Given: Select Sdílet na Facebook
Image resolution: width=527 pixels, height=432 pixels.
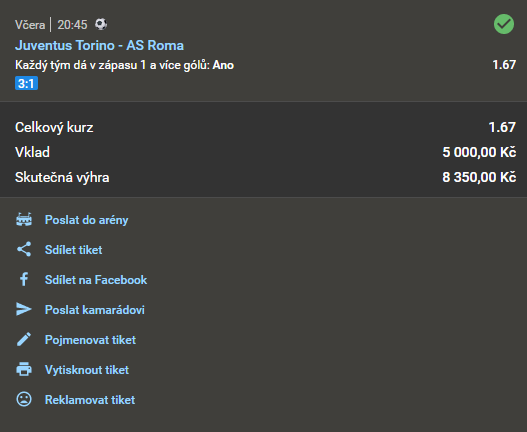Looking at the screenshot, I should (96, 280).
